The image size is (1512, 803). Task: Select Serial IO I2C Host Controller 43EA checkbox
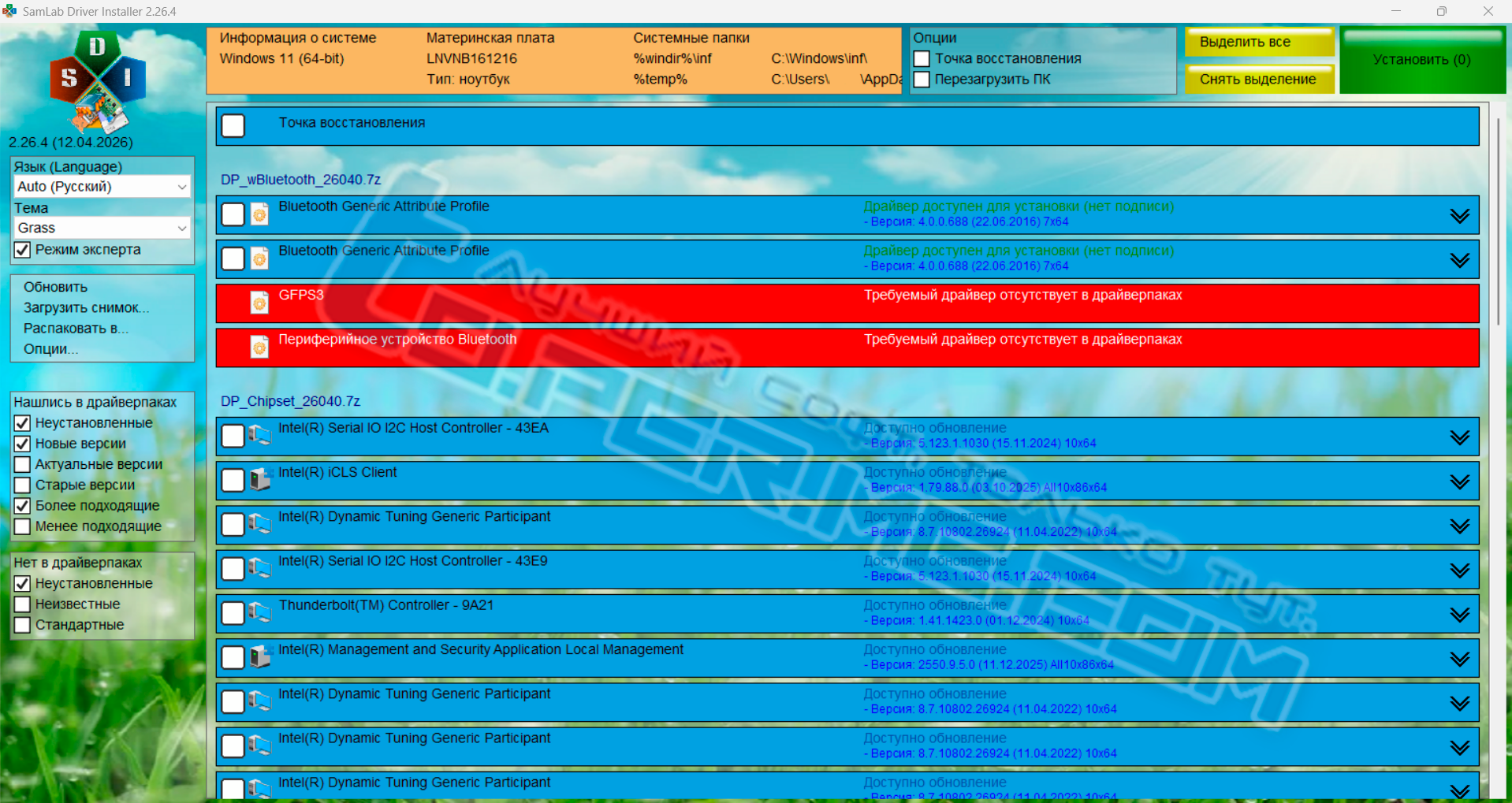(x=233, y=436)
